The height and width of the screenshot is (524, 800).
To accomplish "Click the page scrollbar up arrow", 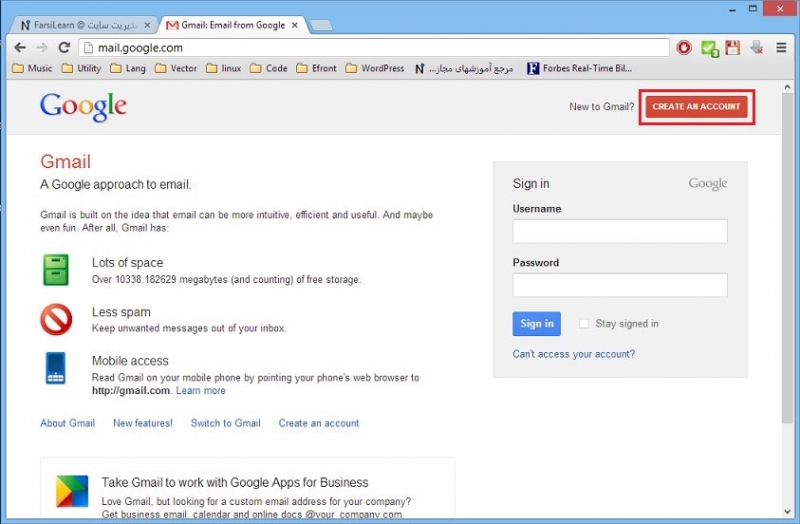I will pyautogui.click(x=787, y=87).
